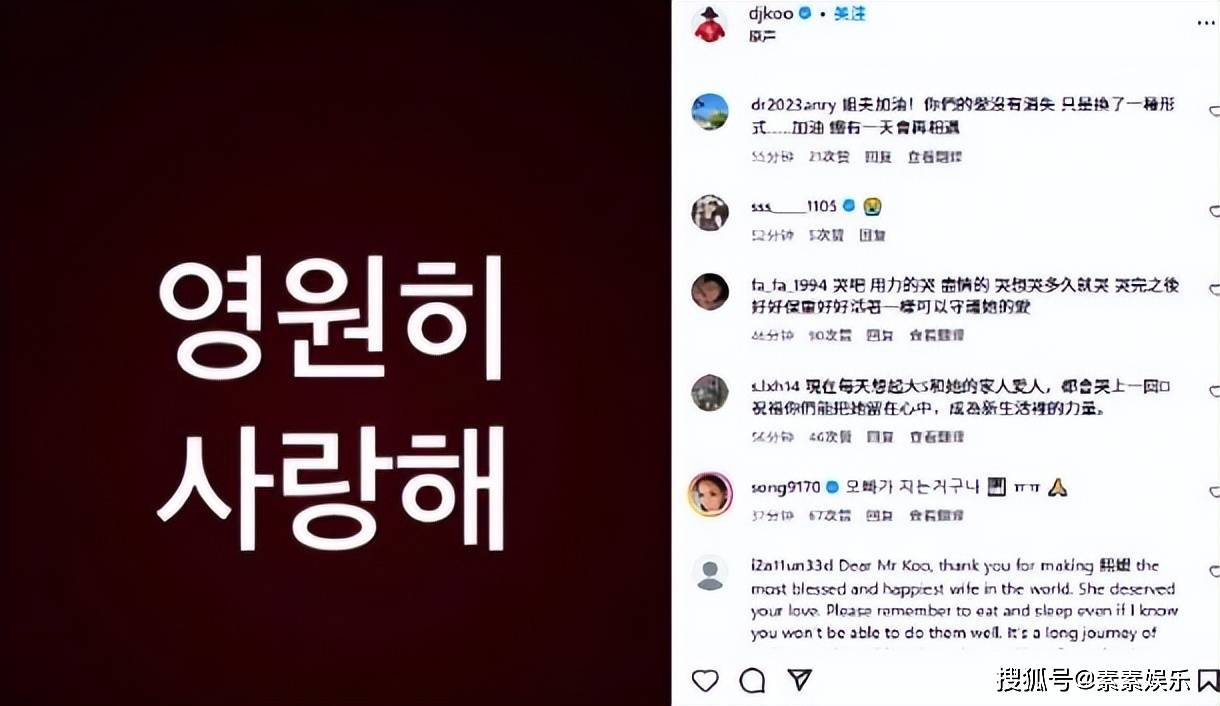
Task: Save post with bookmark icon
Action: click(1210, 681)
